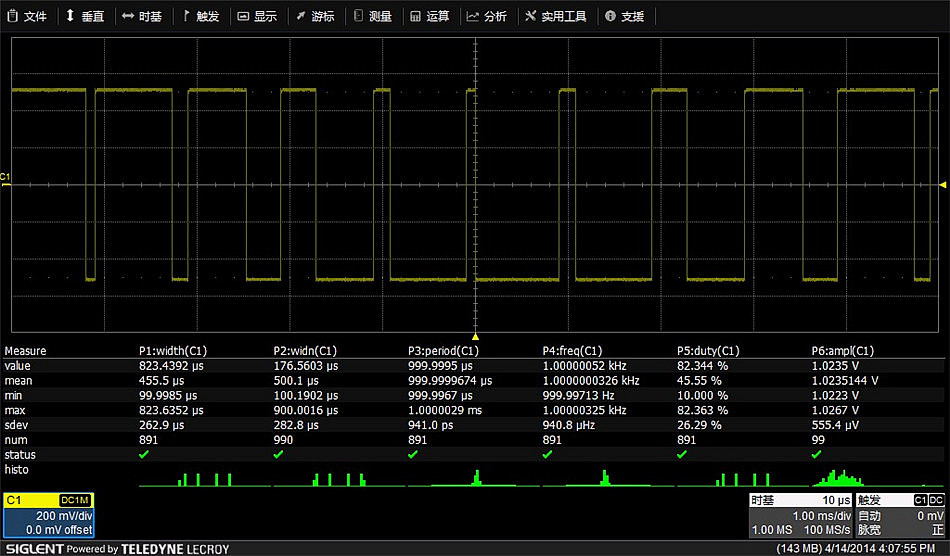Click the 测量 (Measure) ruler icon
This screenshot has width=950, height=556.
pyautogui.click(x=358, y=16)
